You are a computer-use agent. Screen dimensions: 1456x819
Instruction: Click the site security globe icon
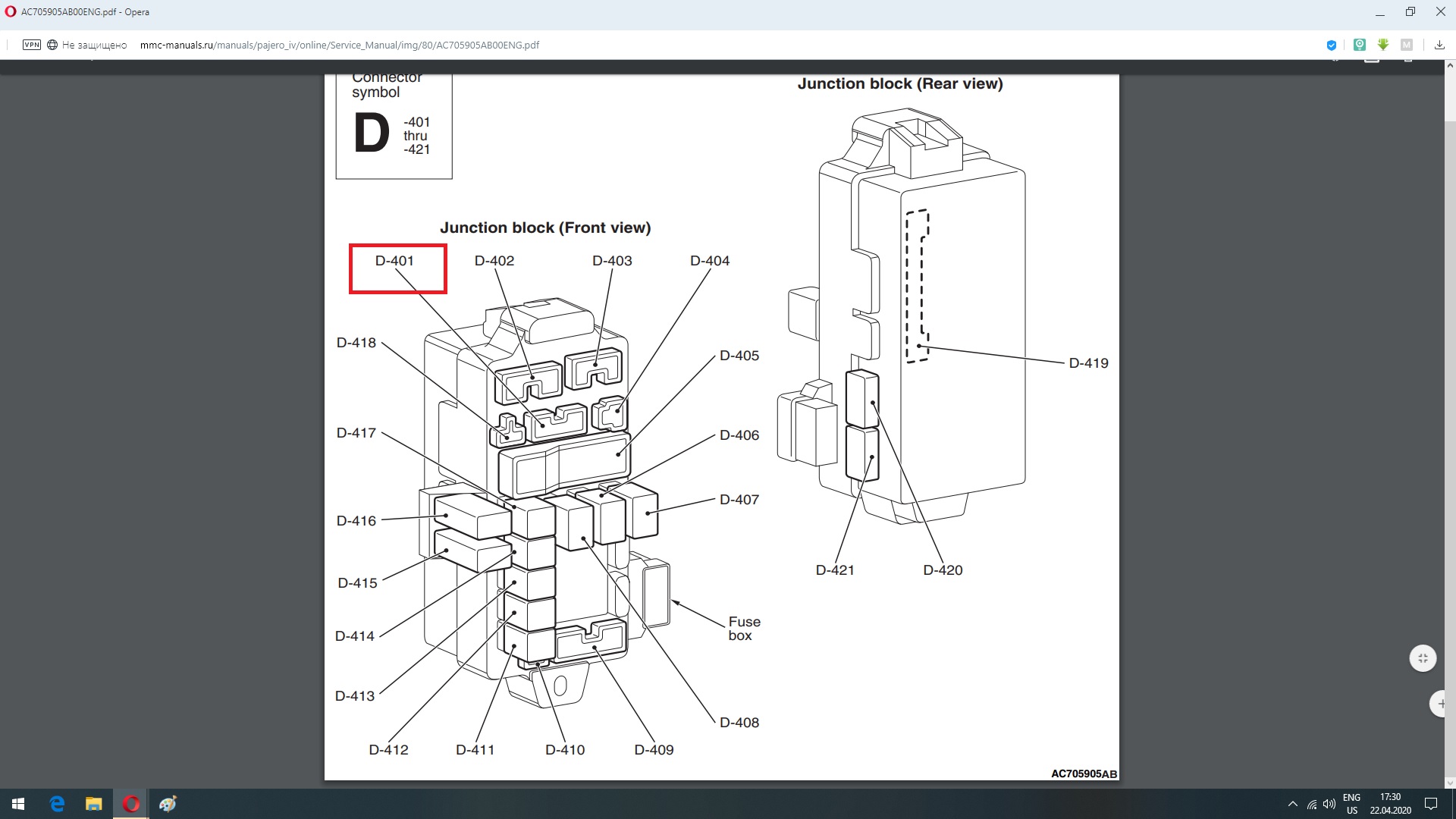click(52, 45)
